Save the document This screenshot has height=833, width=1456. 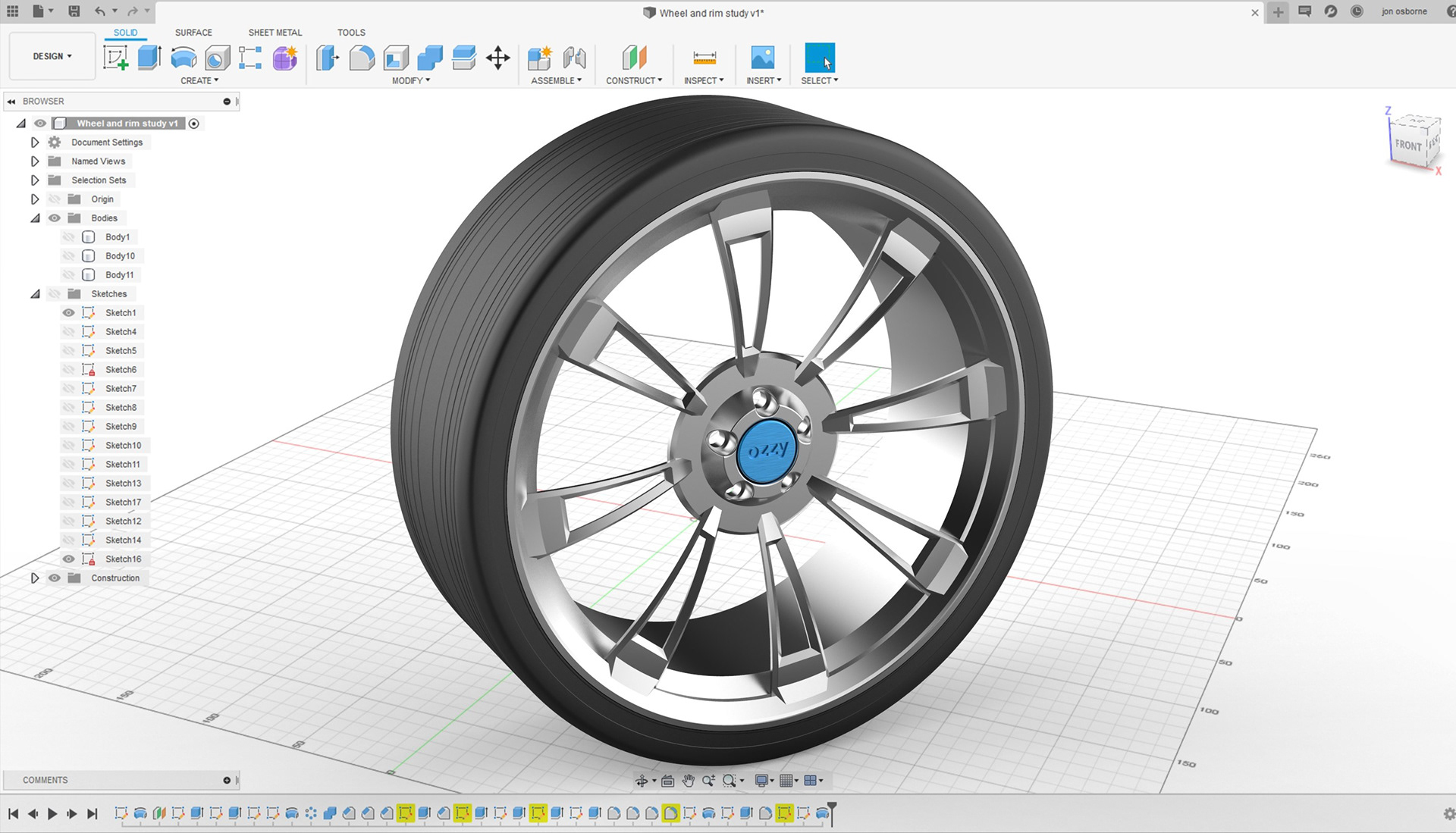pos(74,11)
